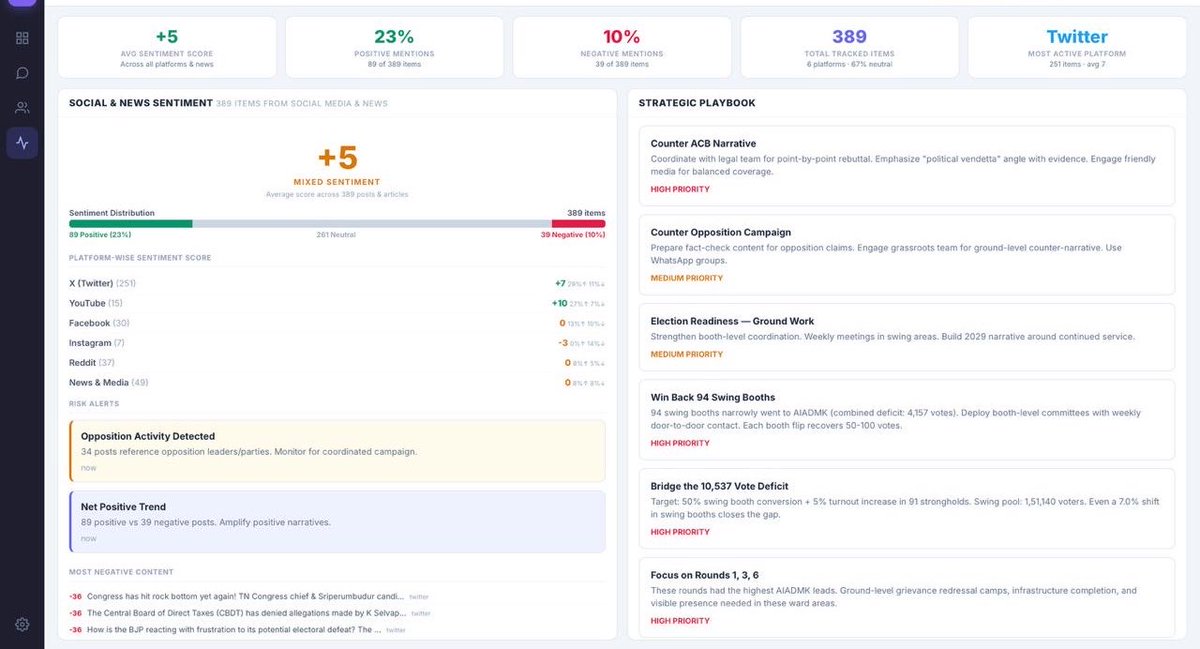
Task: Open the Focus on Rounds 1, 3, 6 card
Action: [x=906, y=597]
